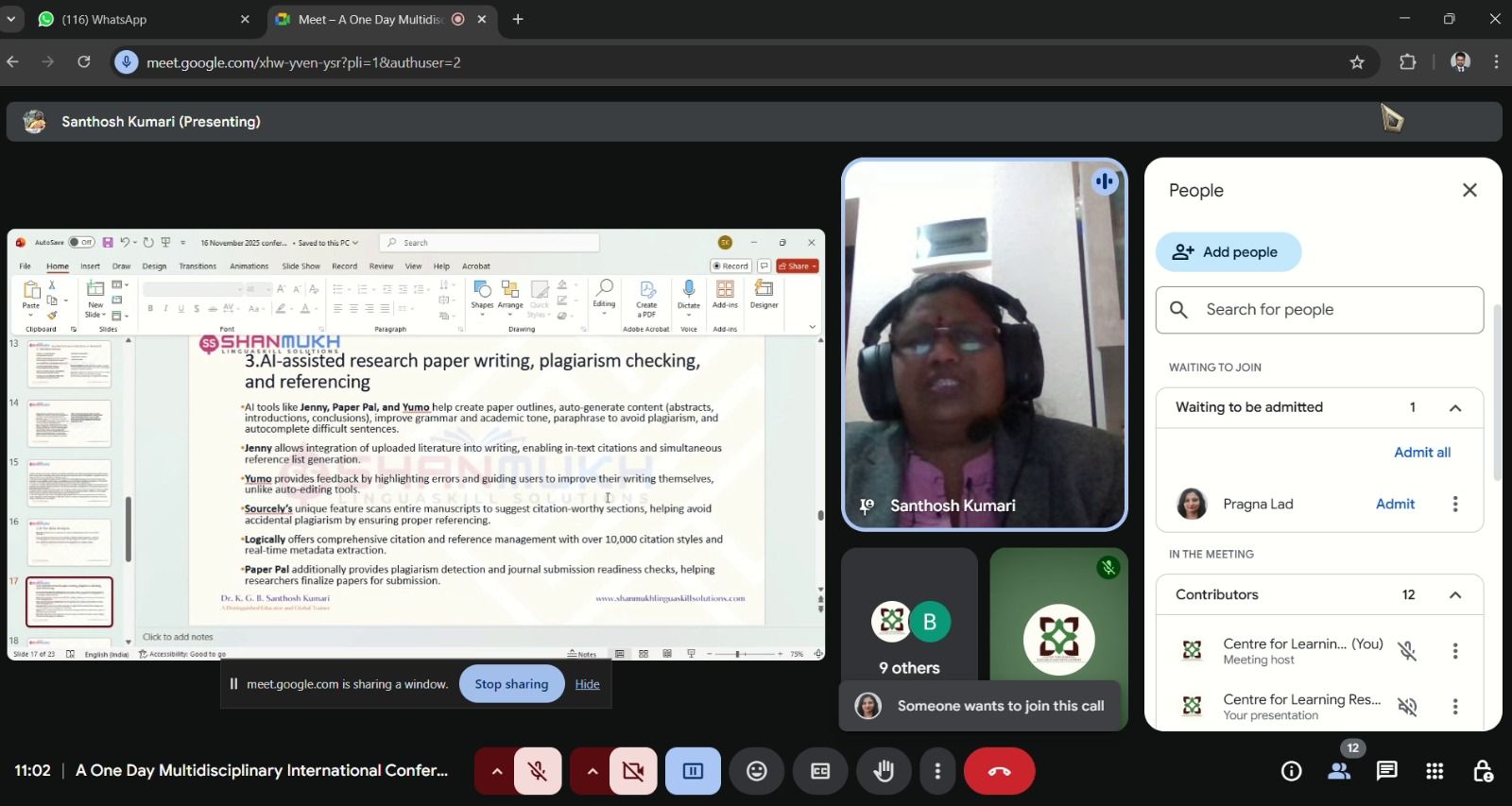This screenshot has height=806, width=1512.
Task: Click the red leave call button
Action: pos(999,771)
